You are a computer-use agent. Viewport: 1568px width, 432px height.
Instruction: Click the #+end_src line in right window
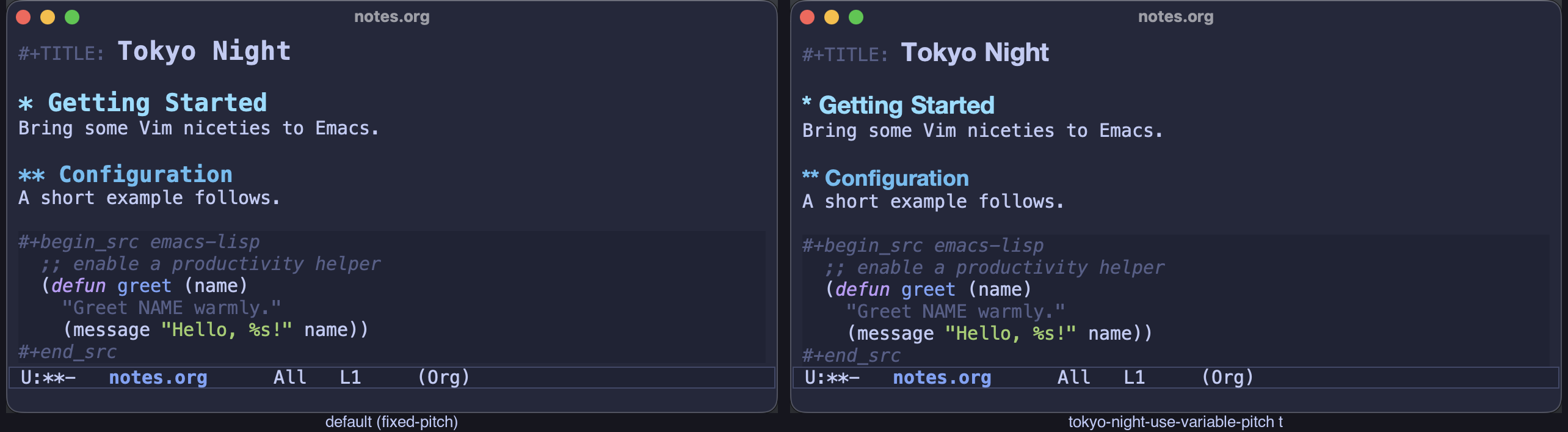tap(851, 356)
